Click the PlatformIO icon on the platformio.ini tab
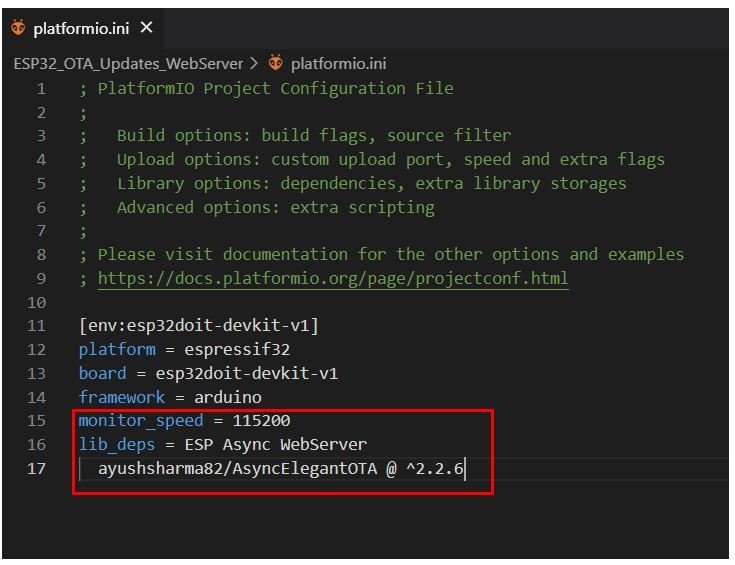735x565 pixels. (x=18, y=28)
